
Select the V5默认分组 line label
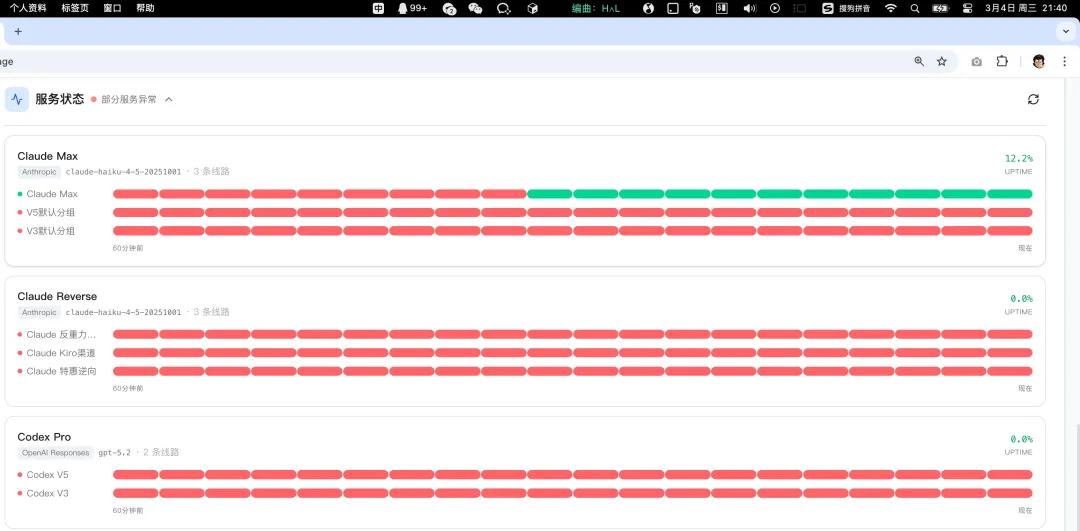pos(50,212)
